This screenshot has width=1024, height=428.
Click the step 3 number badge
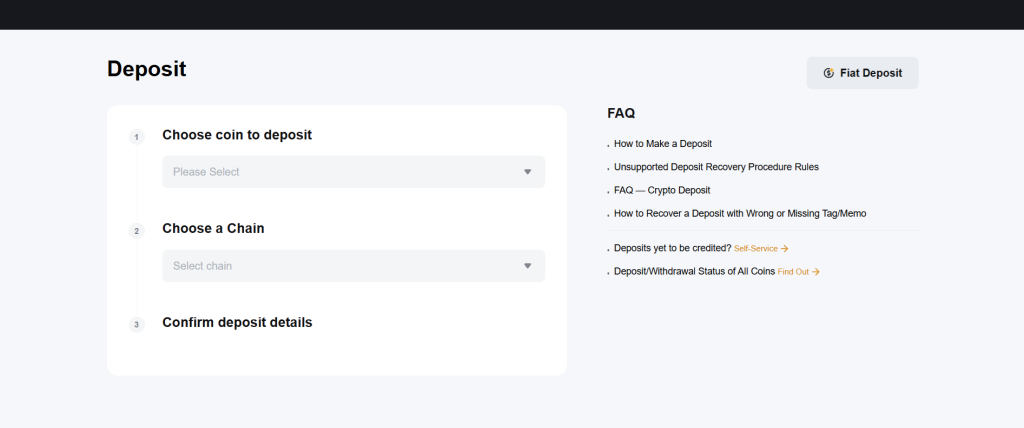tap(136, 325)
